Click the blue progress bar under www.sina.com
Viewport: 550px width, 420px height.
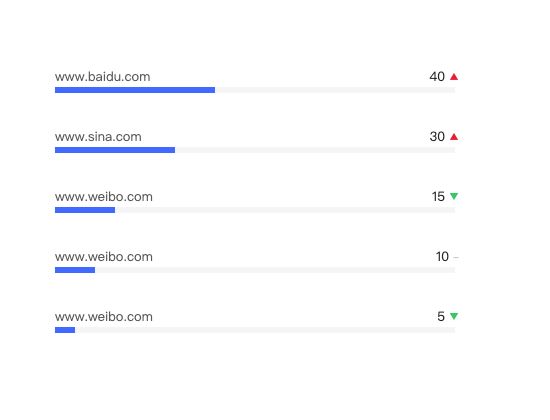point(115,150)
